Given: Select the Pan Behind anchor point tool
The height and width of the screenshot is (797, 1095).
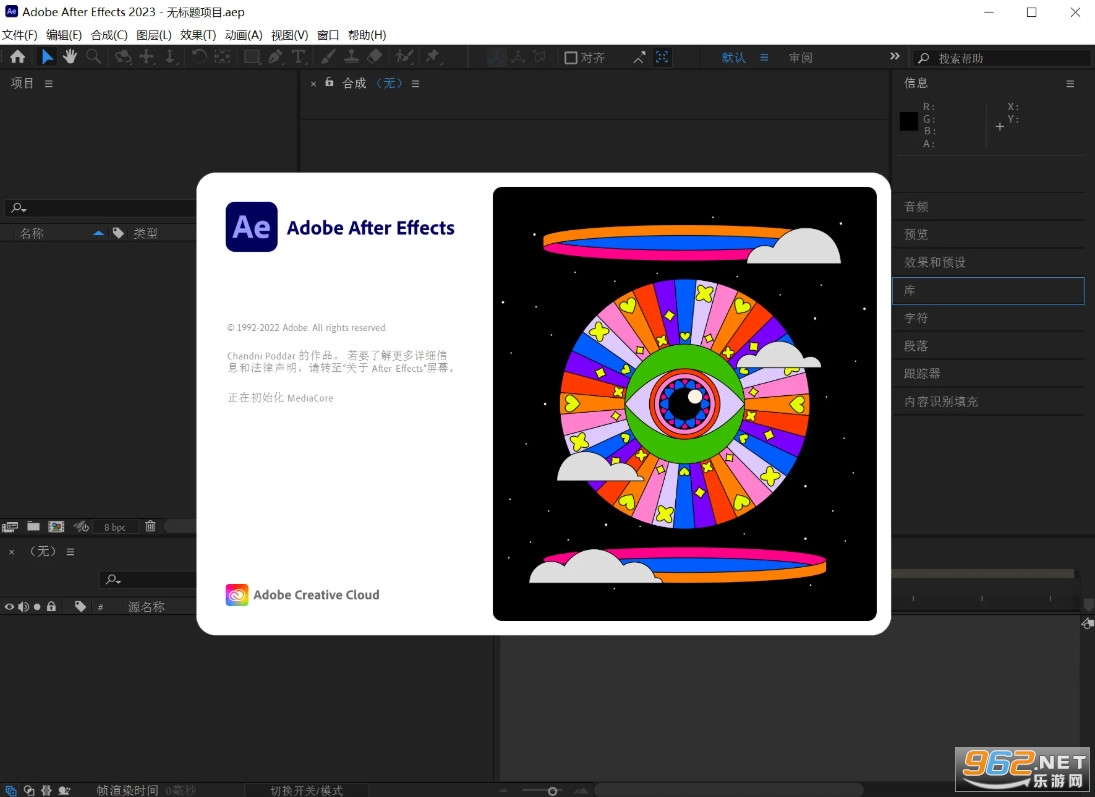Looking at the screenshot, I should click(222, 57).
